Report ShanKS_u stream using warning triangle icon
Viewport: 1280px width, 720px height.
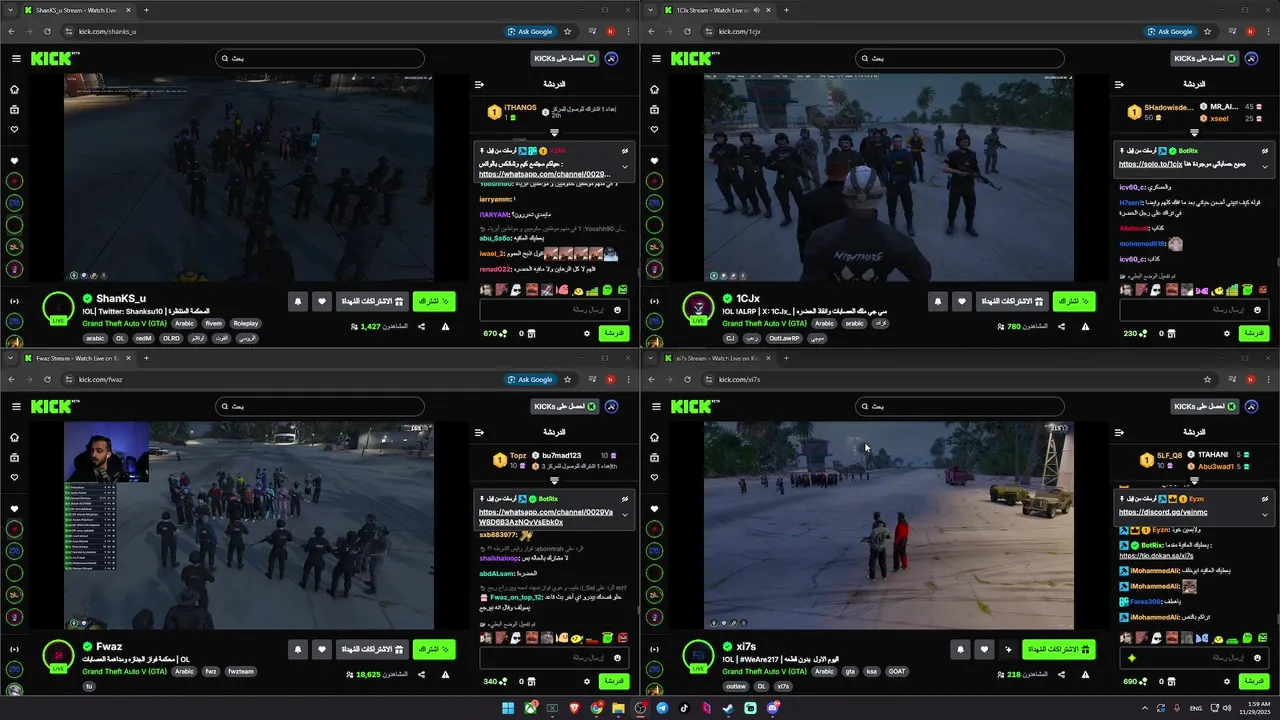point(446,327)
